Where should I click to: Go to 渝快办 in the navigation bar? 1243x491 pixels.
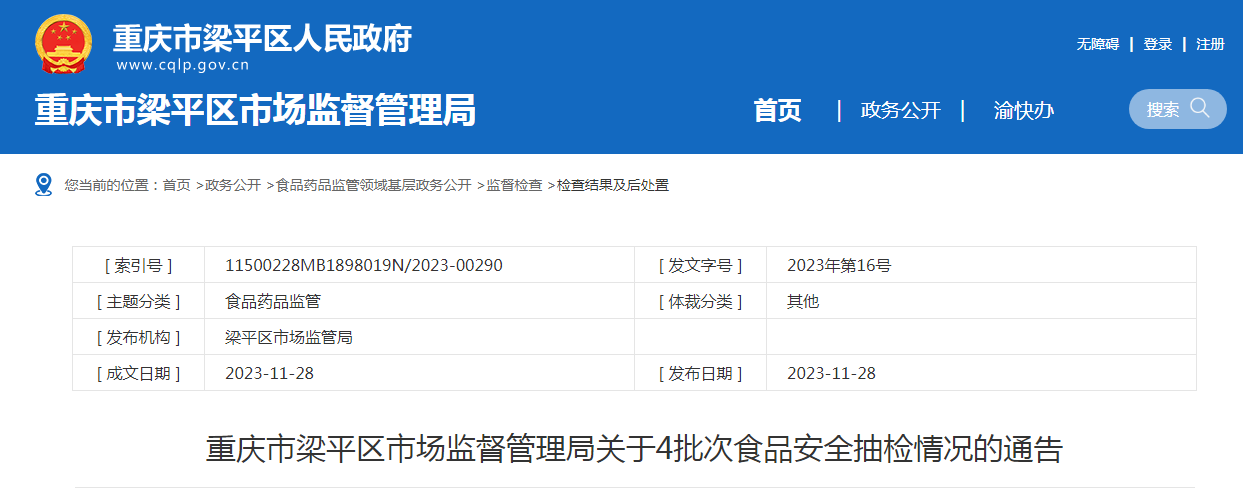click(x=1023, y=110)
